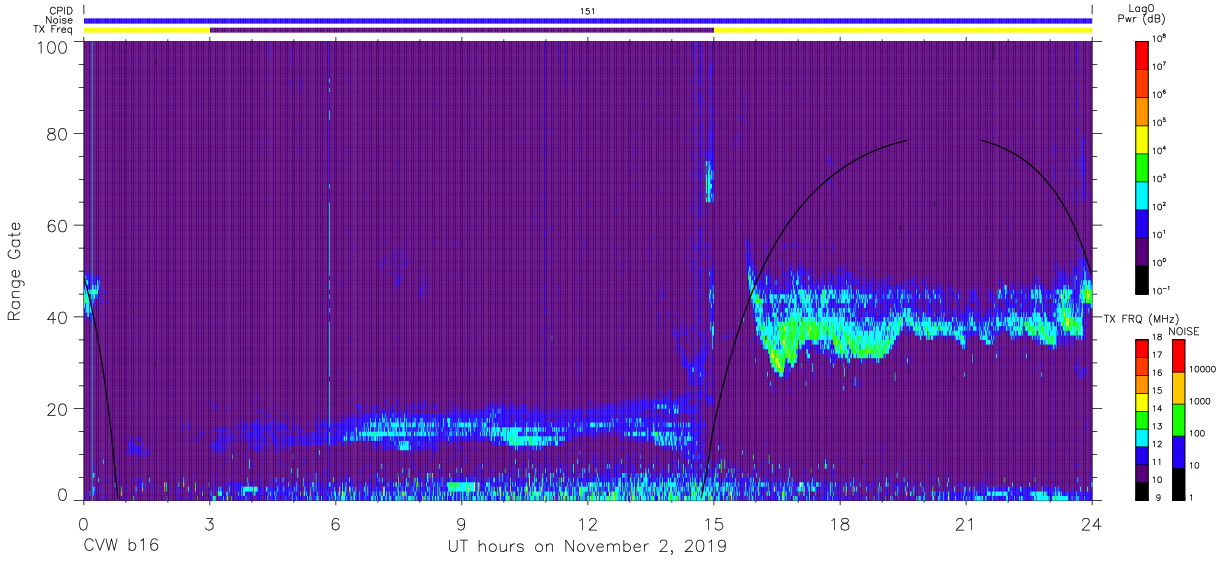
Task: Click the Range Gate y-axis title
Action: (x=15, y=272)
